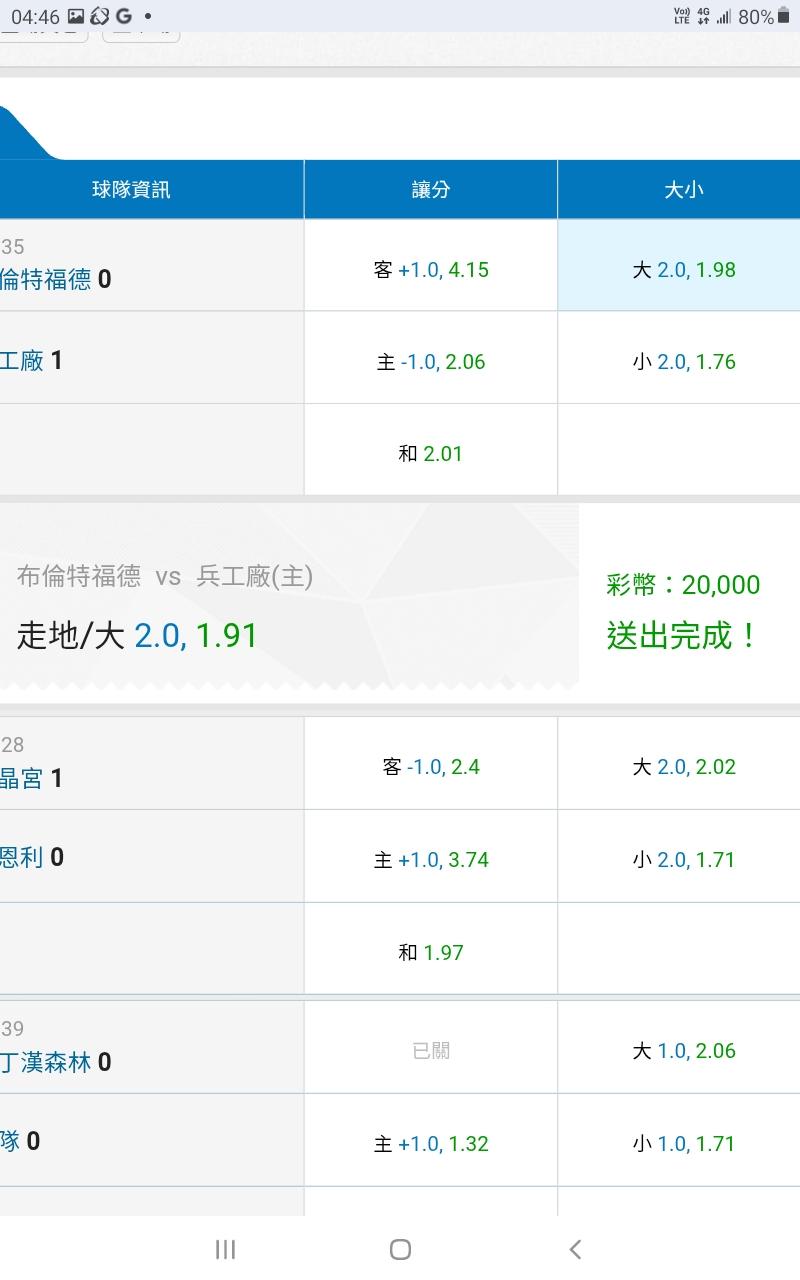Select away handicap -1.0 at 2.4
This screenshot has width=800, height=1280.
point(431,767)
